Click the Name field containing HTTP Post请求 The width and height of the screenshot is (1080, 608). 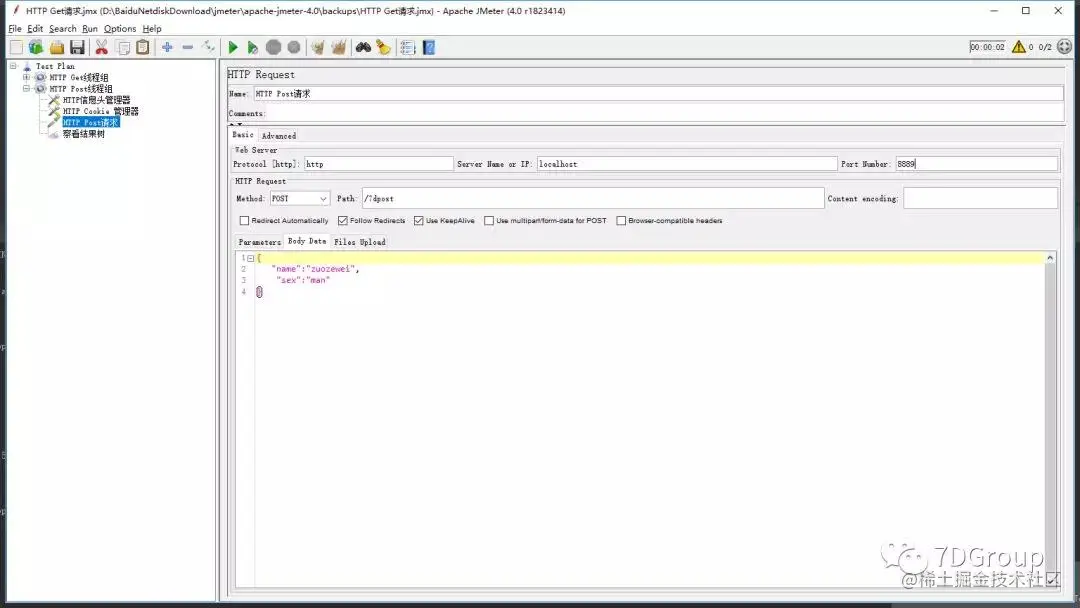click(658, 94)
